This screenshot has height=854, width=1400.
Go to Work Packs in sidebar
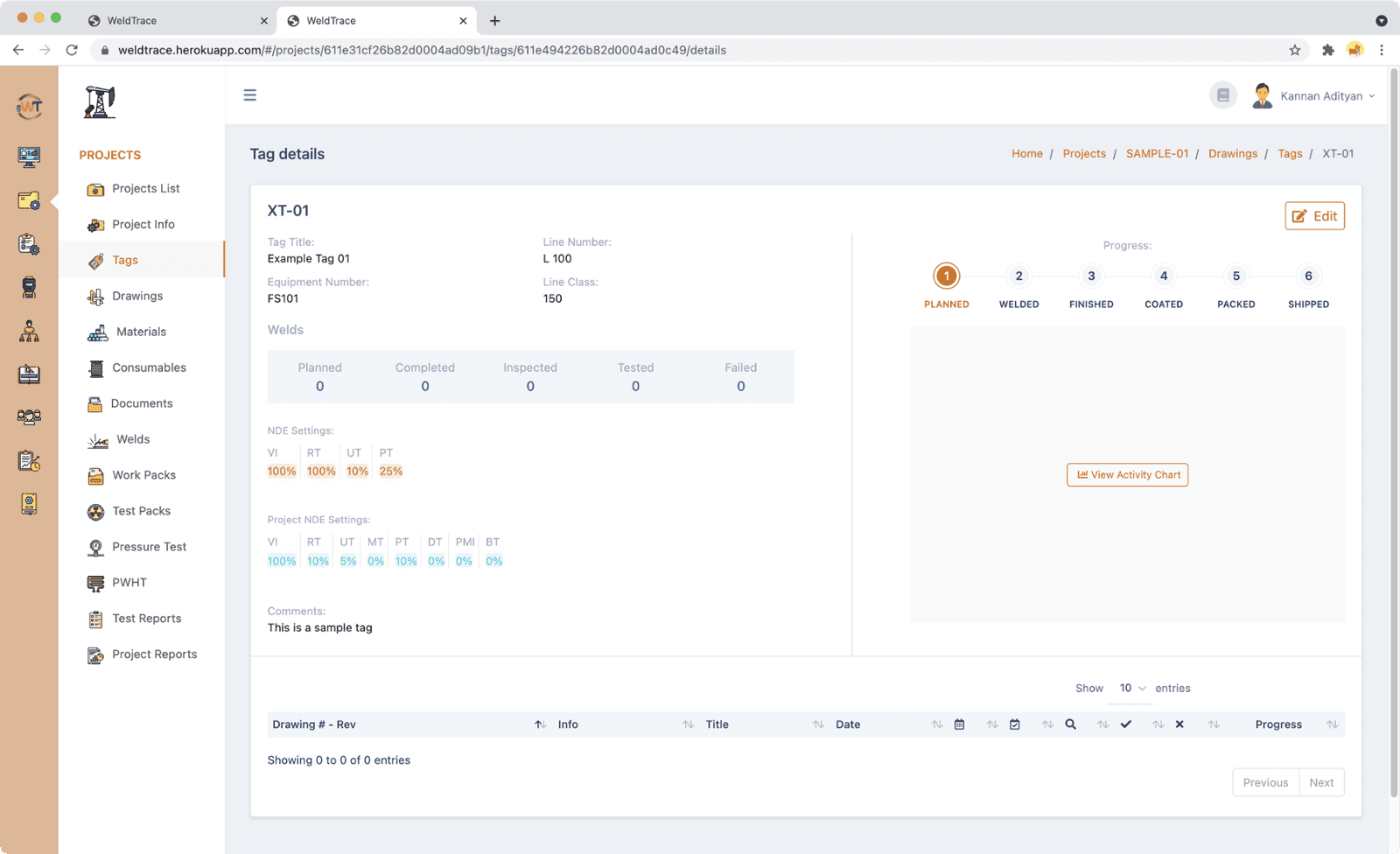point(143,475)
